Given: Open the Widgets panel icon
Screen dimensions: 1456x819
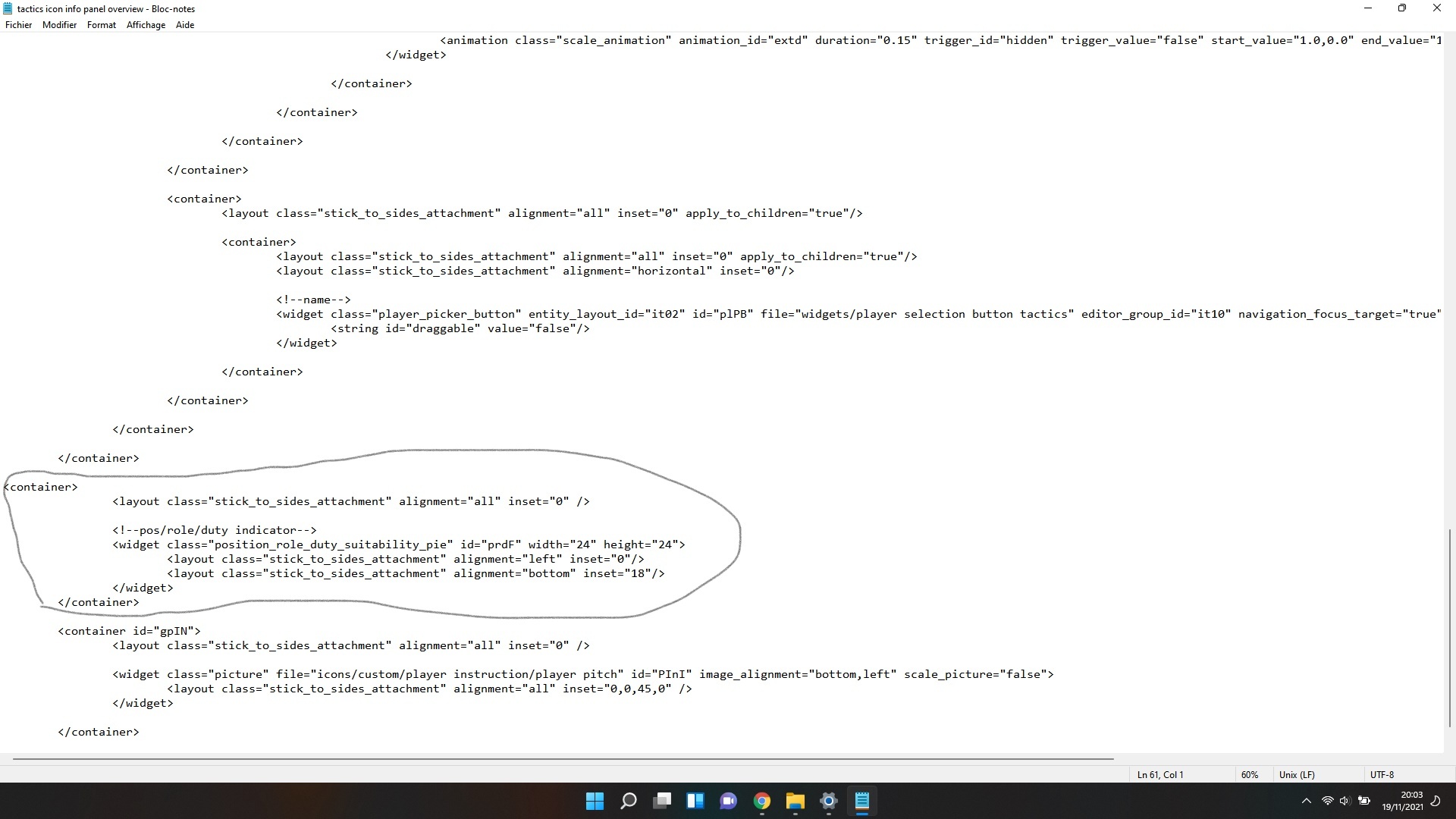Looking at the screenshot, I should coord(695,801).
